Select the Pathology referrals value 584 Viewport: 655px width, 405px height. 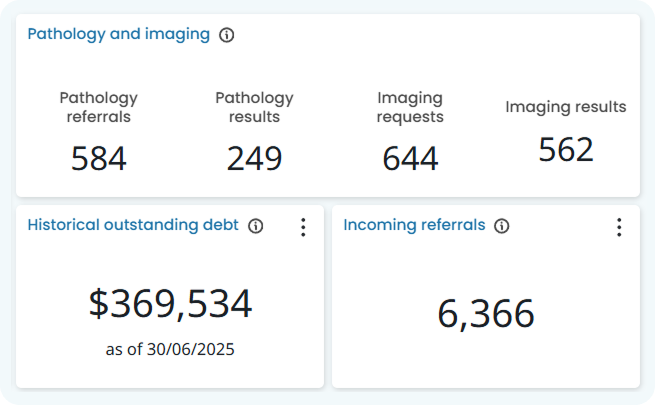click(x=99, y=159)
